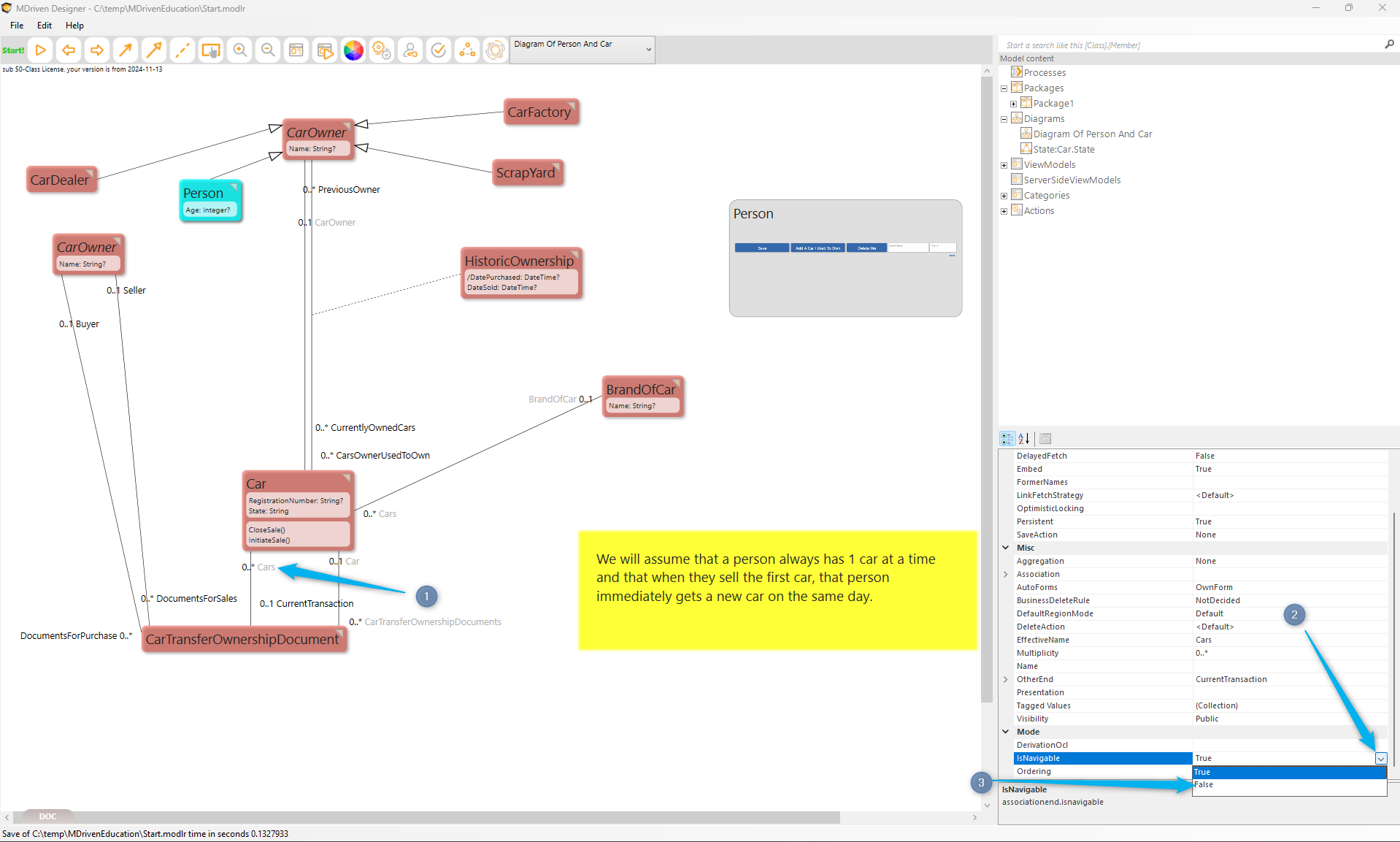Click the orange play triangle toolbar icon
The width and height of the screenshot is (1400, 842).
pyautogui.click(x=41, y=50)
